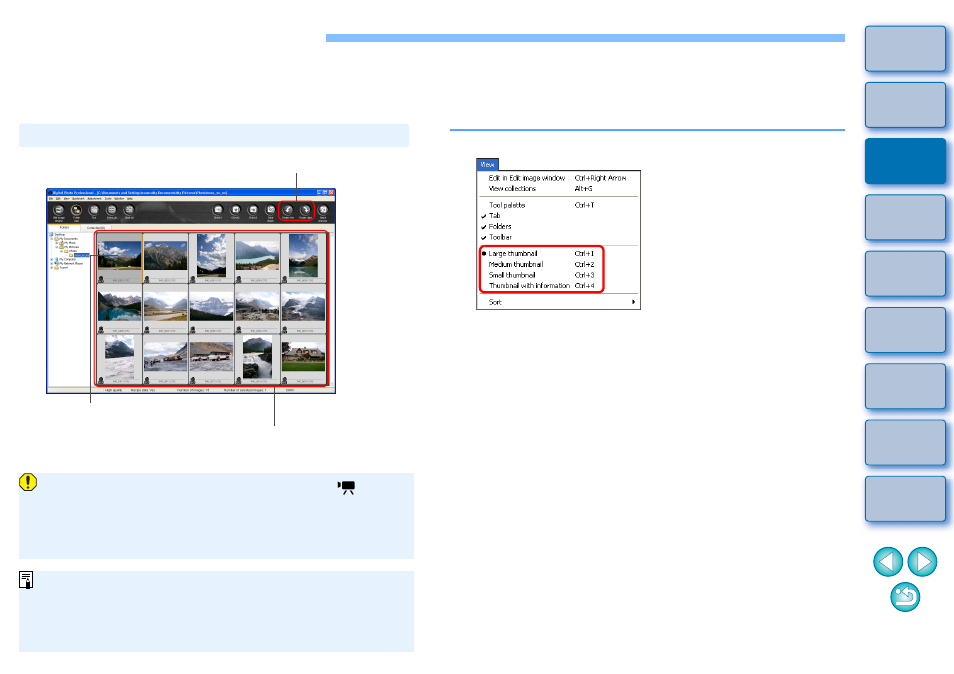Viewport: 954px width, 674px height.
Task: Collapse the My Documents tree node
Action: pyautogui.click(x=52, y=238)
